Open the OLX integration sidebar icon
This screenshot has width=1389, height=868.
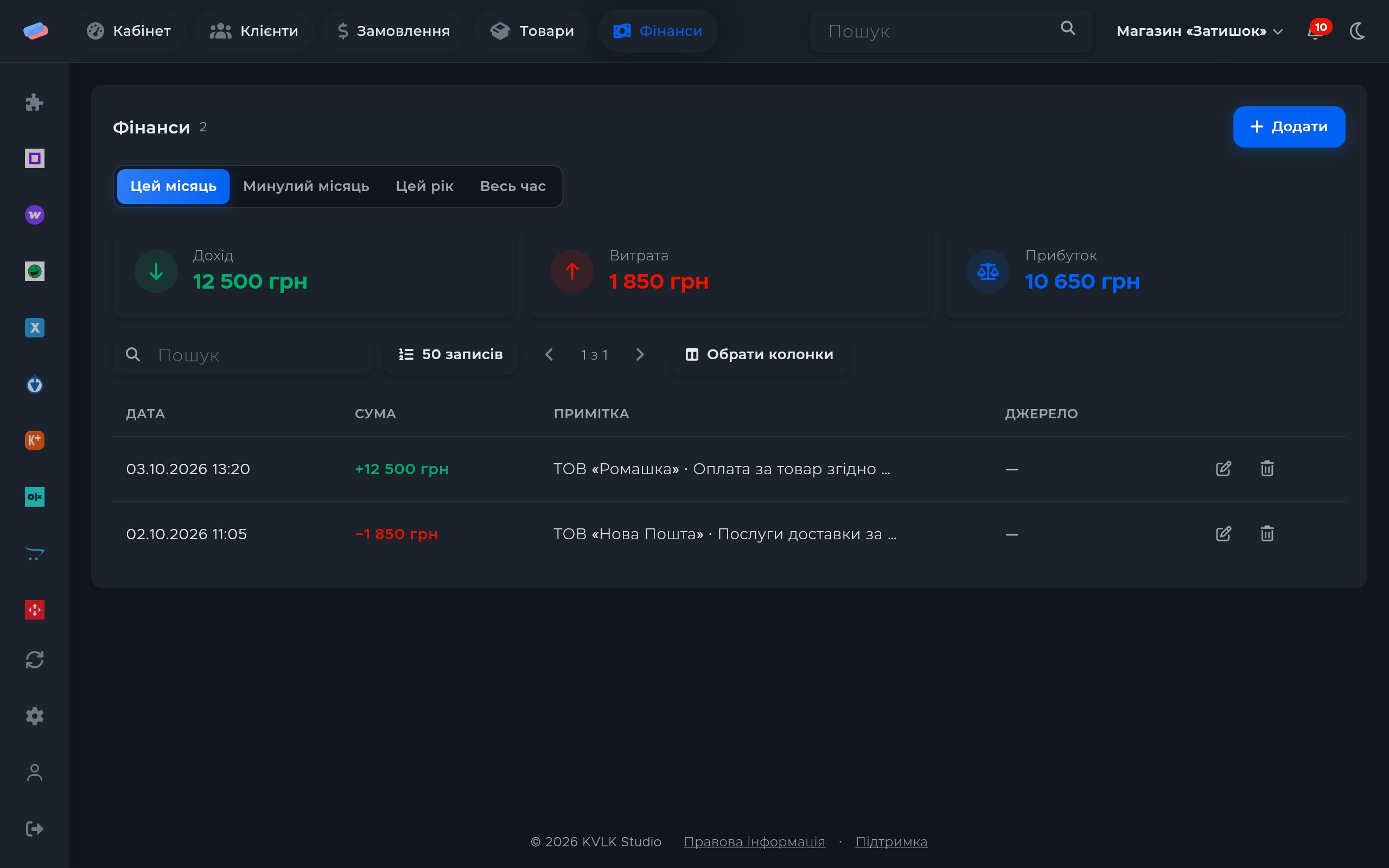pos(34,496)
